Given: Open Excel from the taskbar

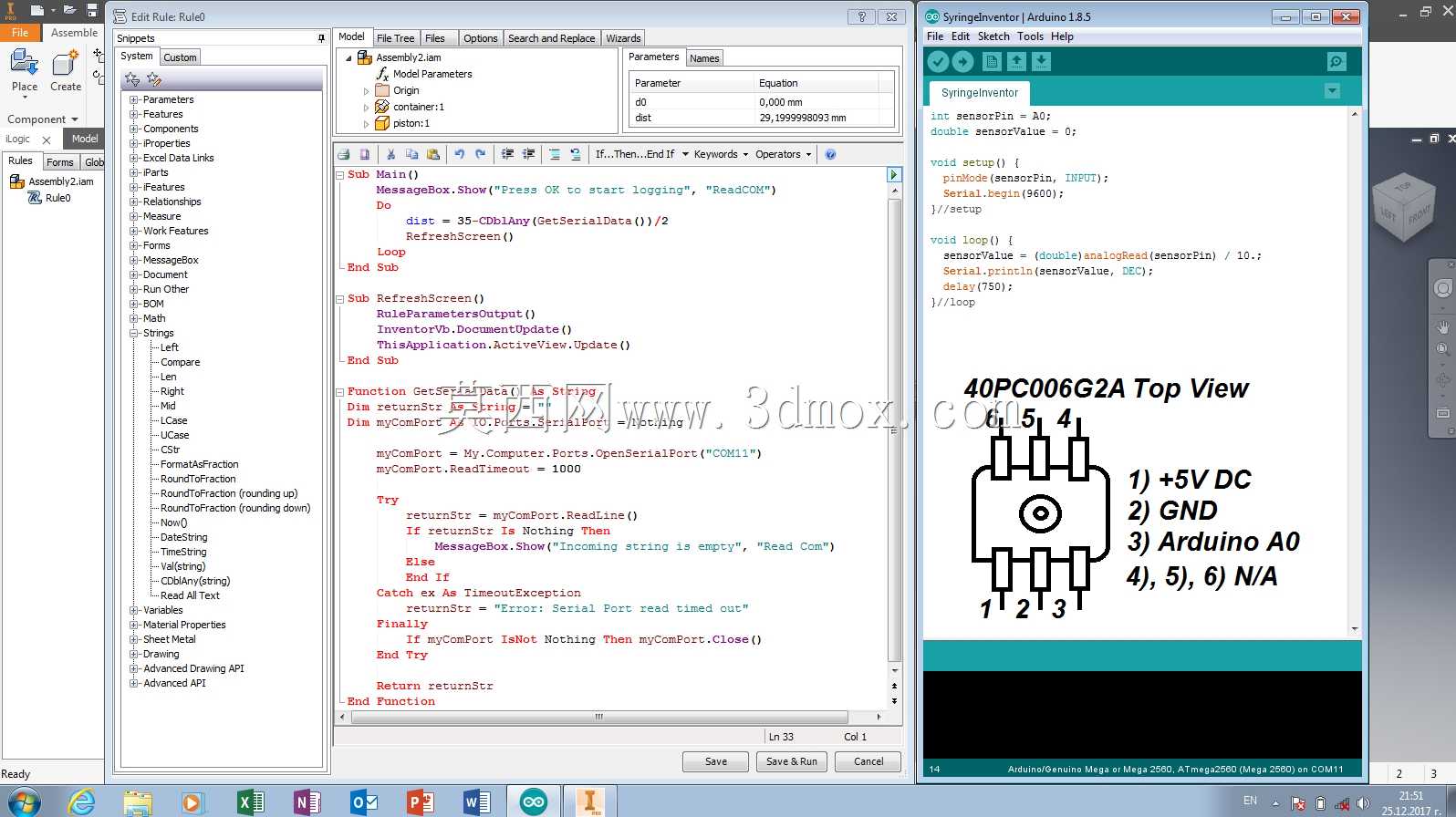Looking at the screenshot, I should point(250,801).
